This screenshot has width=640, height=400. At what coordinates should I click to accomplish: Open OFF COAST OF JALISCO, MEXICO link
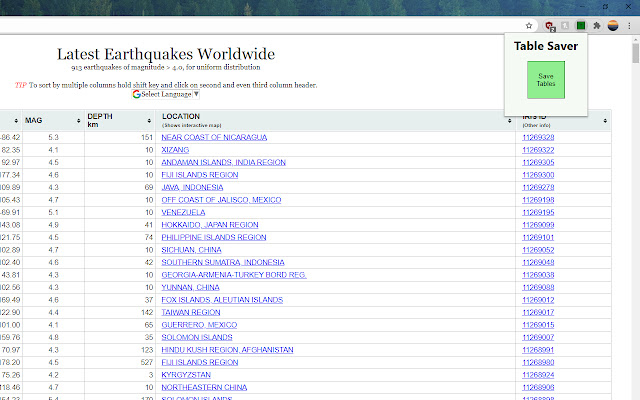coord(221,200)
